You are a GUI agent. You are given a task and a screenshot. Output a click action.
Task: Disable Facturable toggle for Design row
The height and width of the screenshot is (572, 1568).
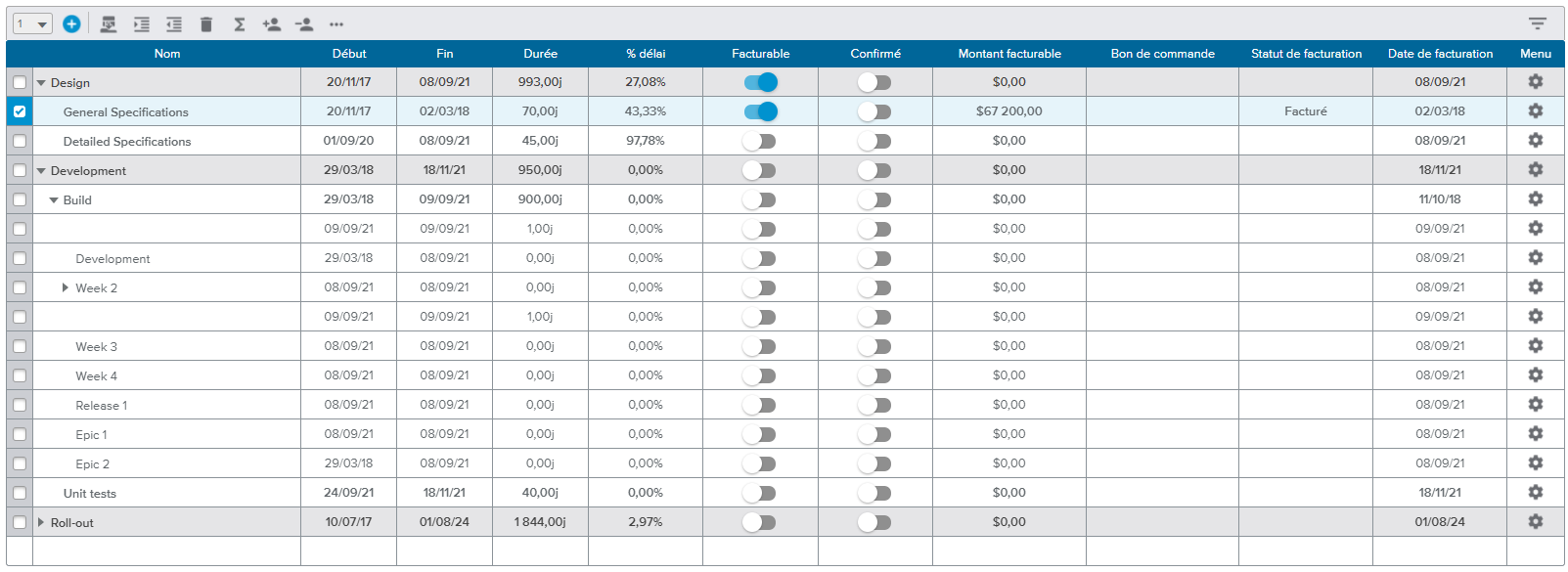click(x=761, y=82)
